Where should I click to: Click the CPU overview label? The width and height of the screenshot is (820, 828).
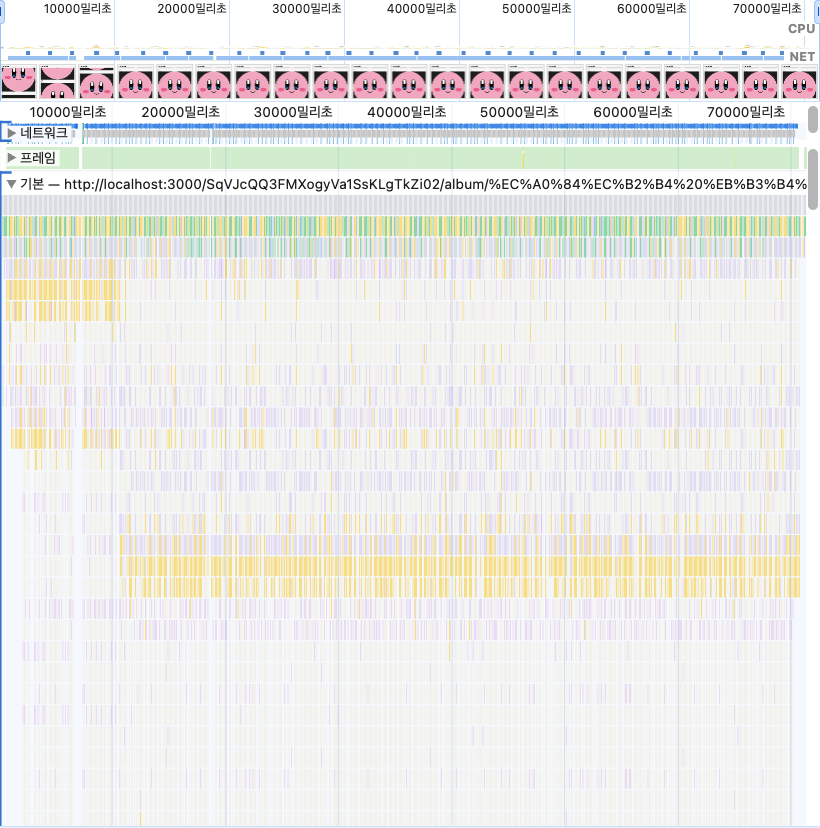(x=801, y=29)
